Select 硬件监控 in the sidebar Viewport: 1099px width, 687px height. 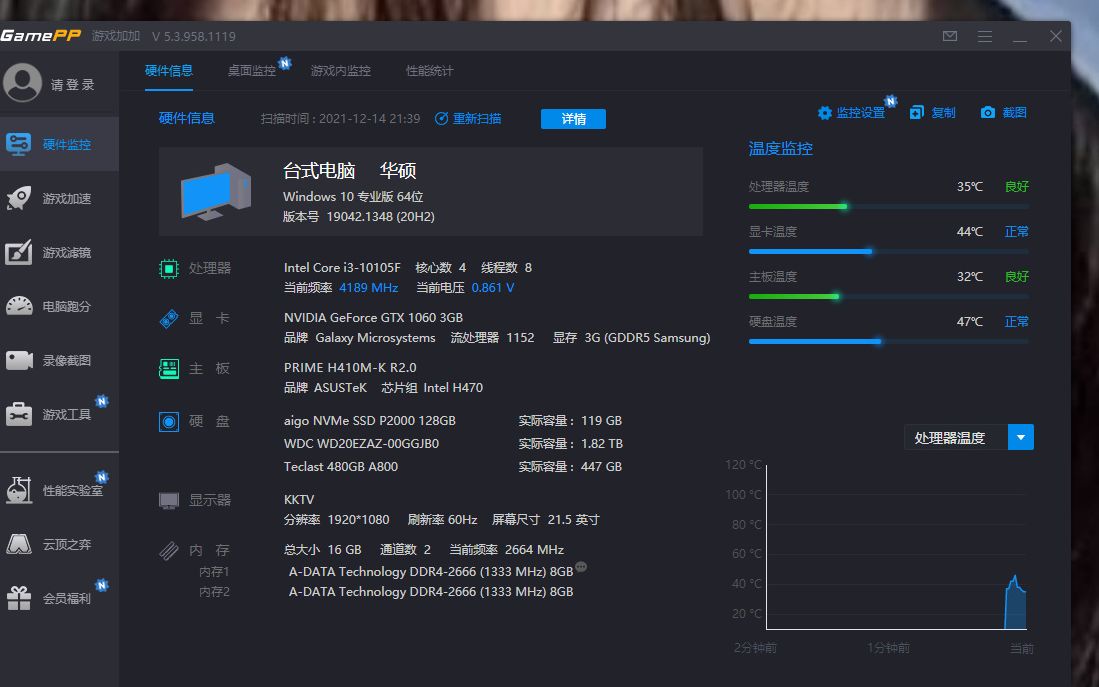coord(60,144)
